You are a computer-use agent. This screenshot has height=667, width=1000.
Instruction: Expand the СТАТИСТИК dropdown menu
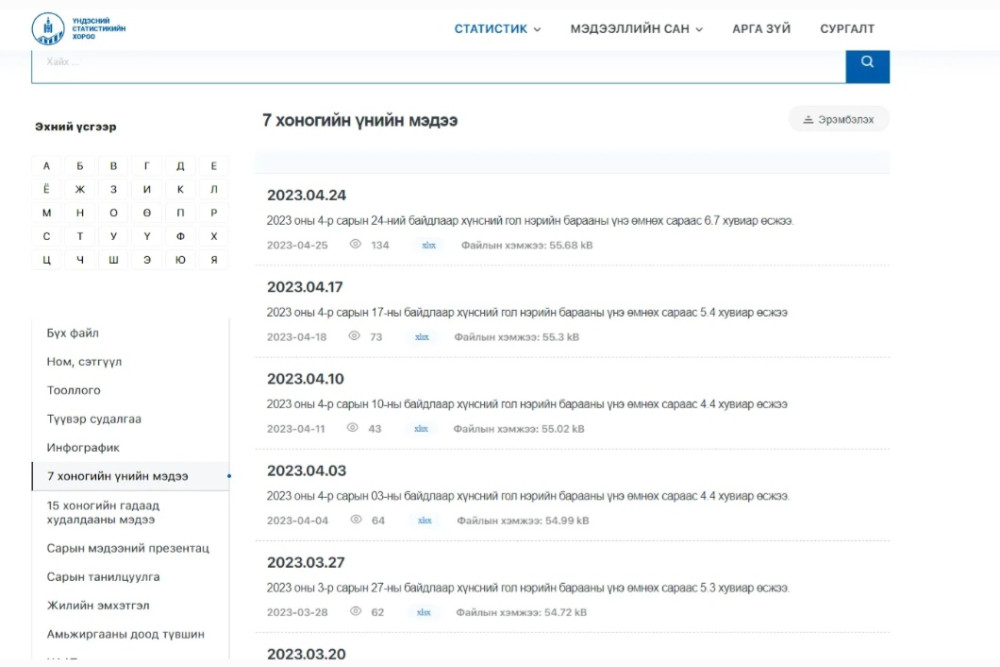(x=497, y=29)
